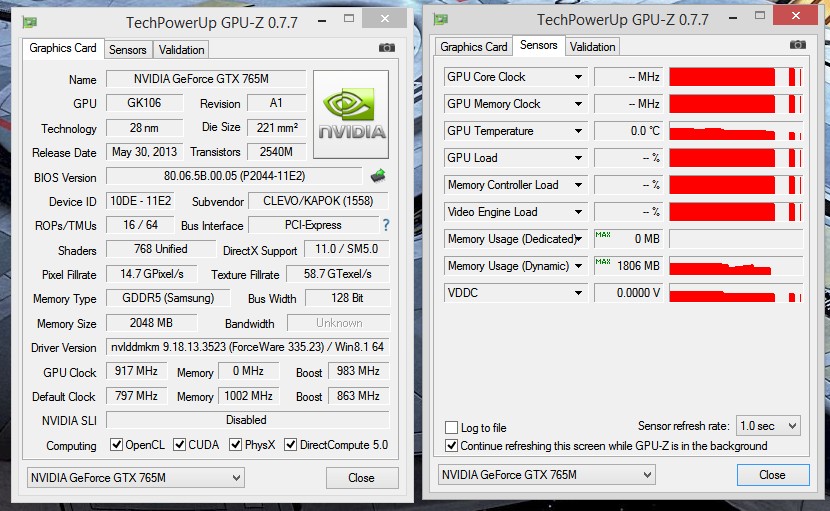Select the Sensors tab in right window

point(538,45)
